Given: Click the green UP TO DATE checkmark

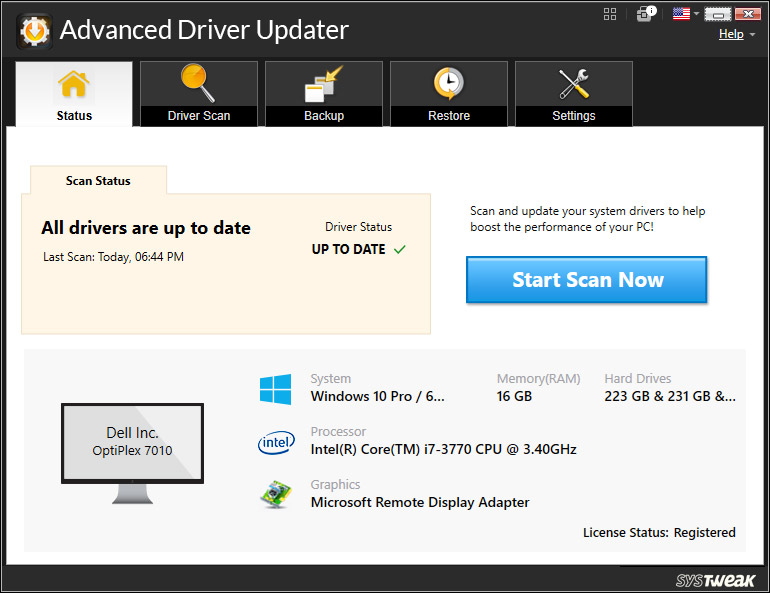Looking at the screenshot, I should [x=400, y=250].
